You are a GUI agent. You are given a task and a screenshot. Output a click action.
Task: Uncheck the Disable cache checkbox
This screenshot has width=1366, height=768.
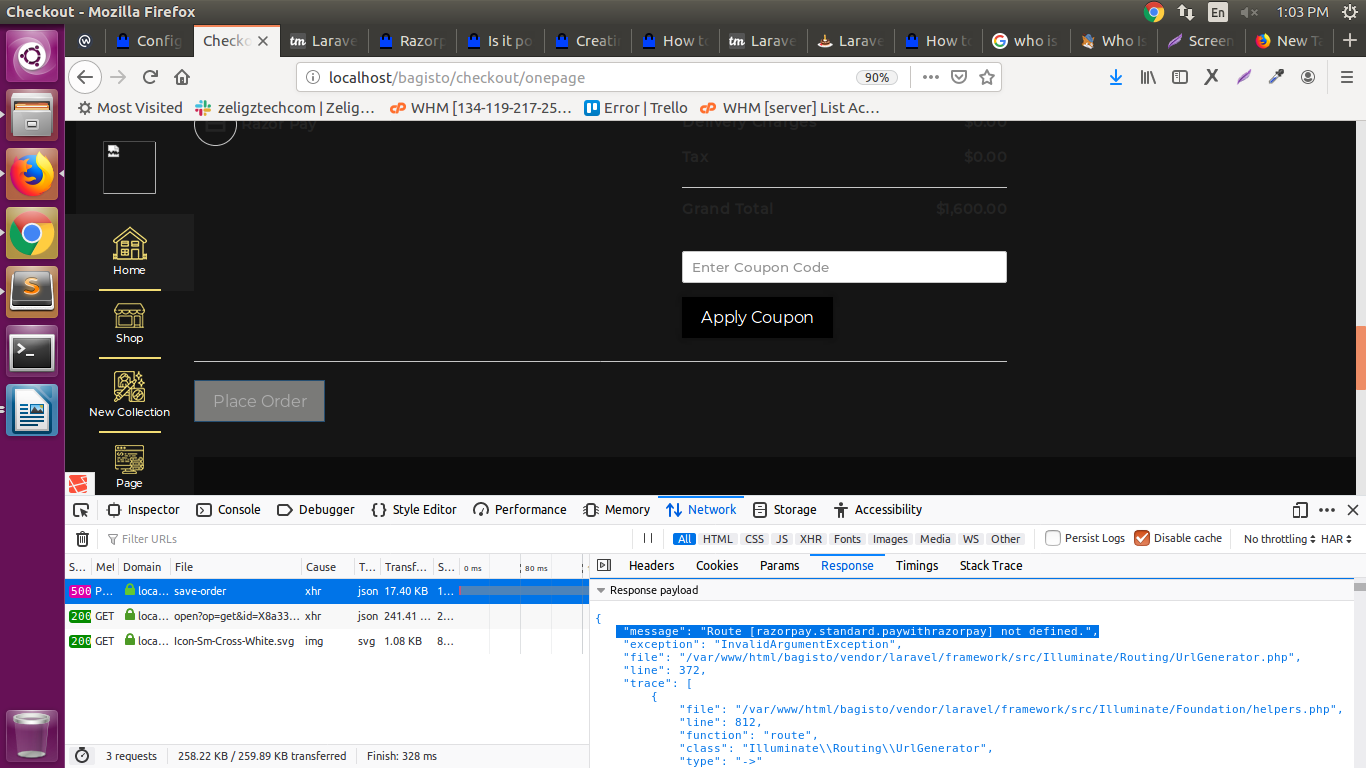click(x=1142, y=538)
